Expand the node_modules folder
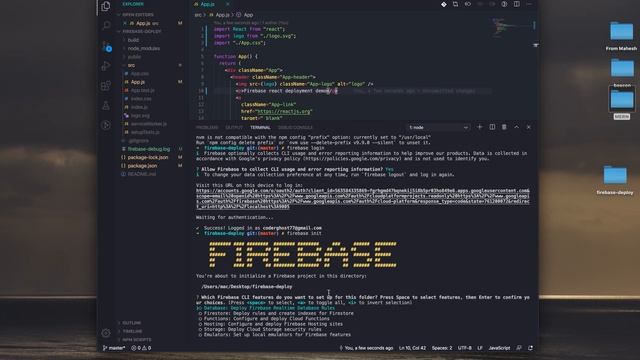This screenshot has width=640, height=360. pyautogui.click(x=144, y=49)
